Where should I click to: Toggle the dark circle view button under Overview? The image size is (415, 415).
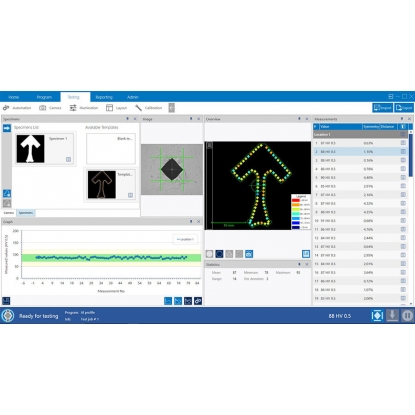pos(219,254)
